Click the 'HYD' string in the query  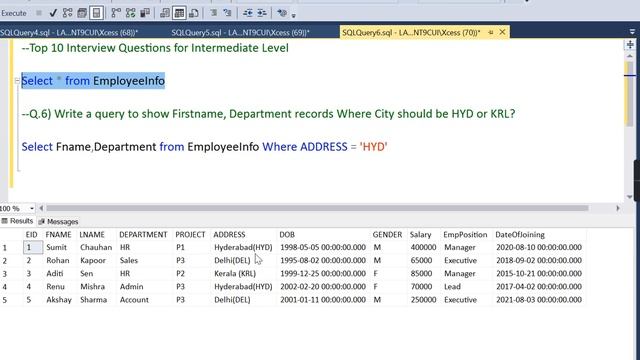[x=373, y=147]
